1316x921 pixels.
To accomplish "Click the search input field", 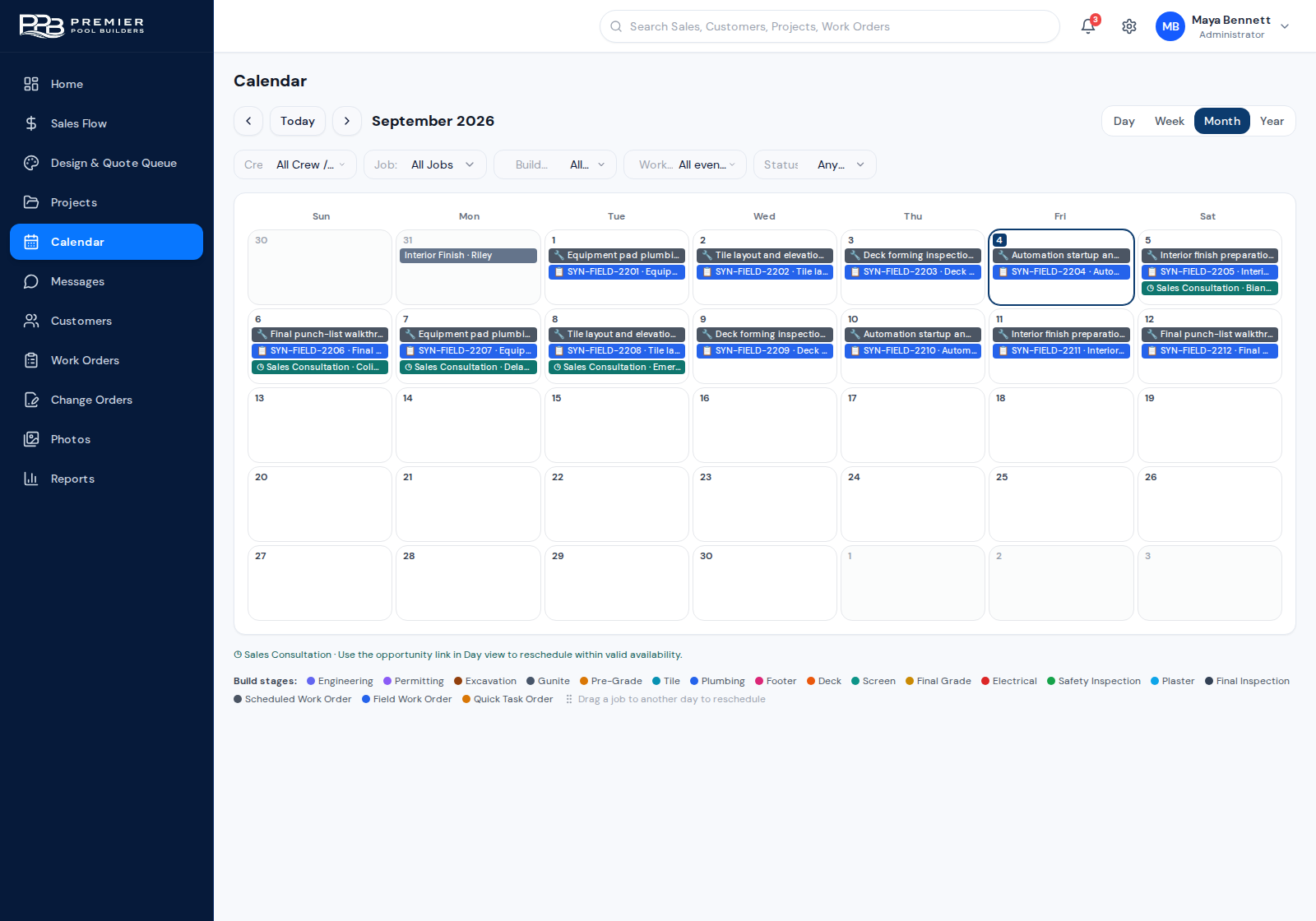I will coord(830,26).
